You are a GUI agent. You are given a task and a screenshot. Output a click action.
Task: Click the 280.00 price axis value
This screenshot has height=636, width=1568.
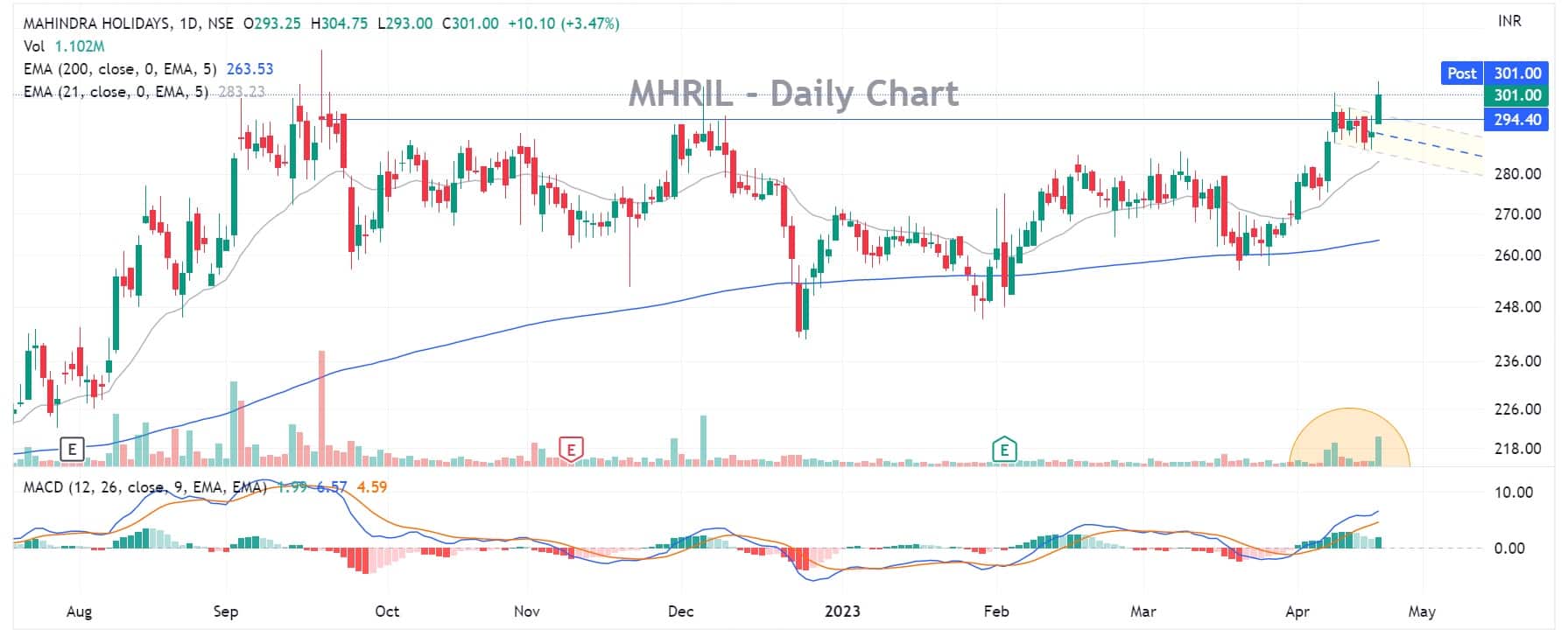[x=1517, y=174]
